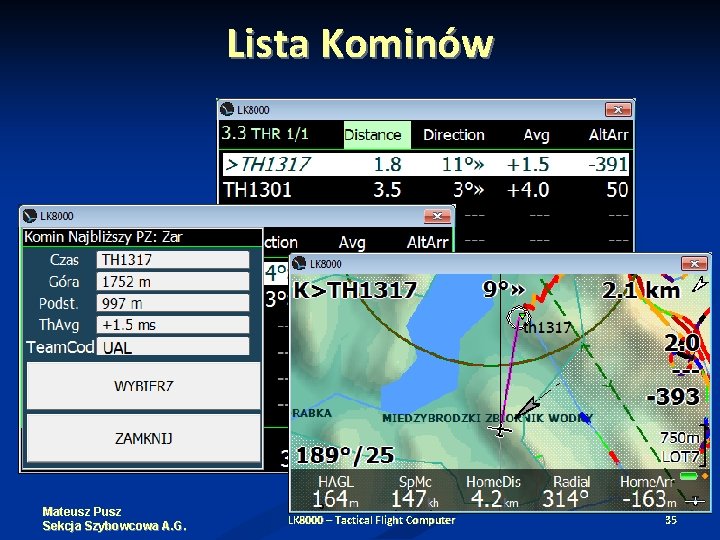
Task: Click LK8000 logo icon in thermal list titlebar
Action: click(x=227, y=109)
